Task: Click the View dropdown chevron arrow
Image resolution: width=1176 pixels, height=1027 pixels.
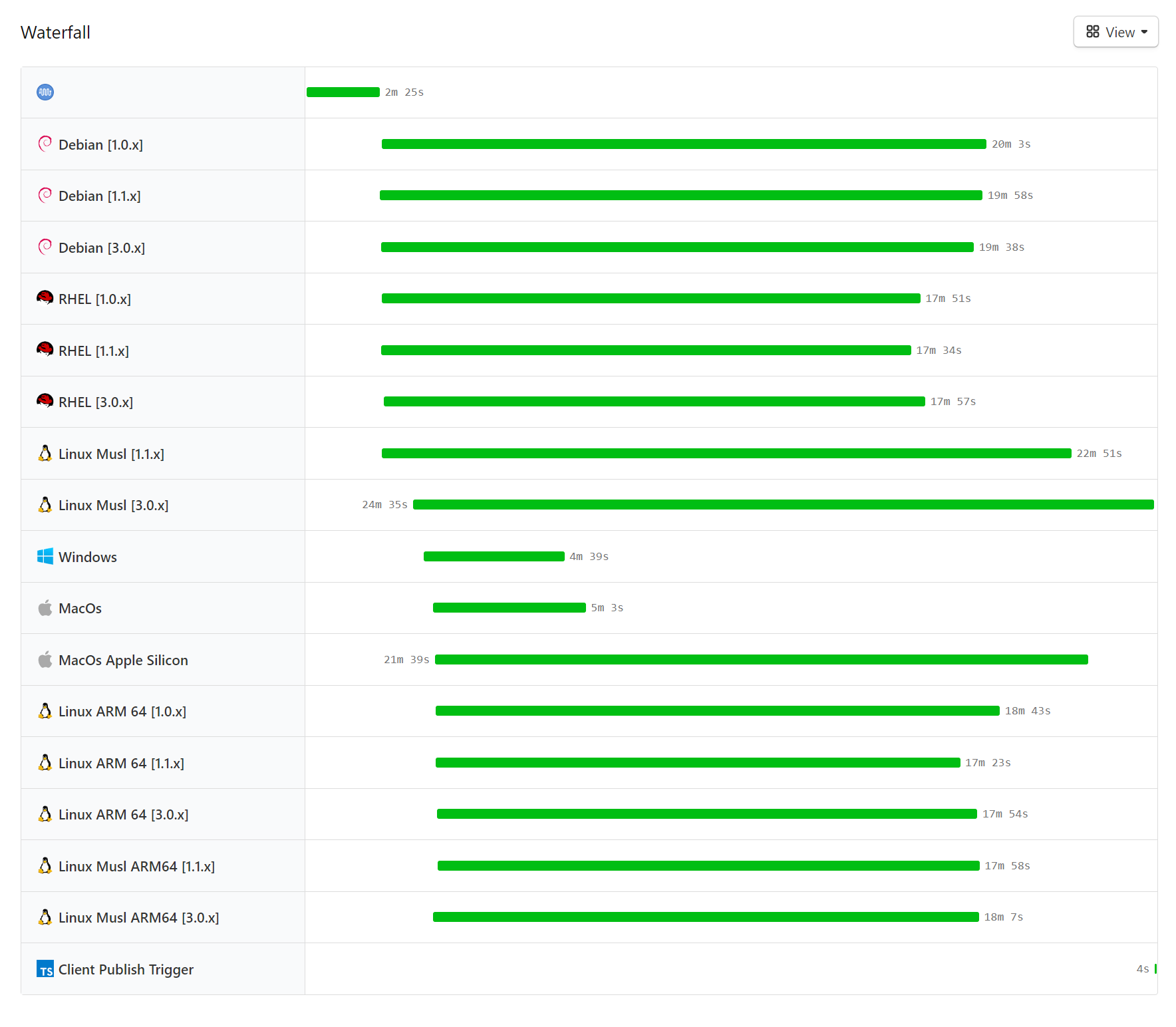Action: point(1145,31)
